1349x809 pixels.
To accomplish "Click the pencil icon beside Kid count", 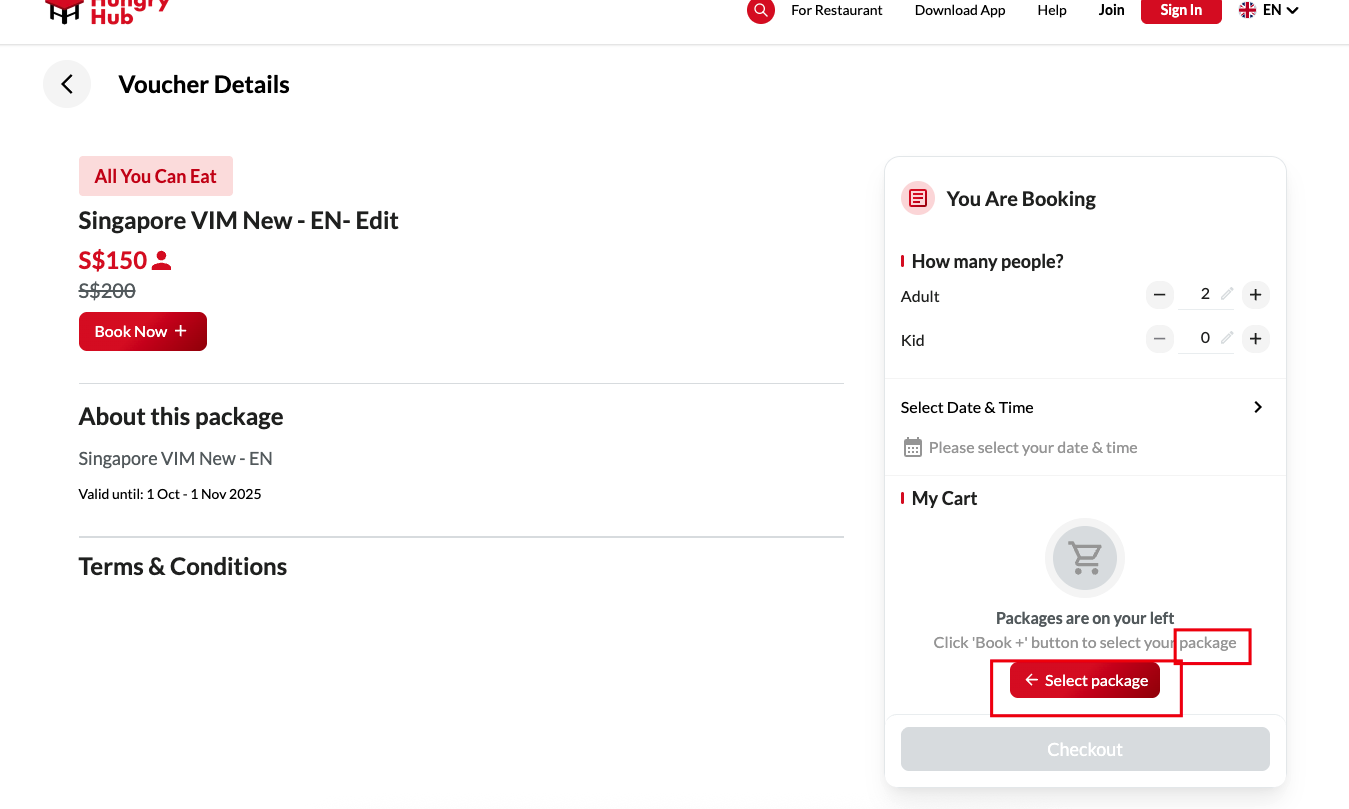I will tap(1227, 339).
